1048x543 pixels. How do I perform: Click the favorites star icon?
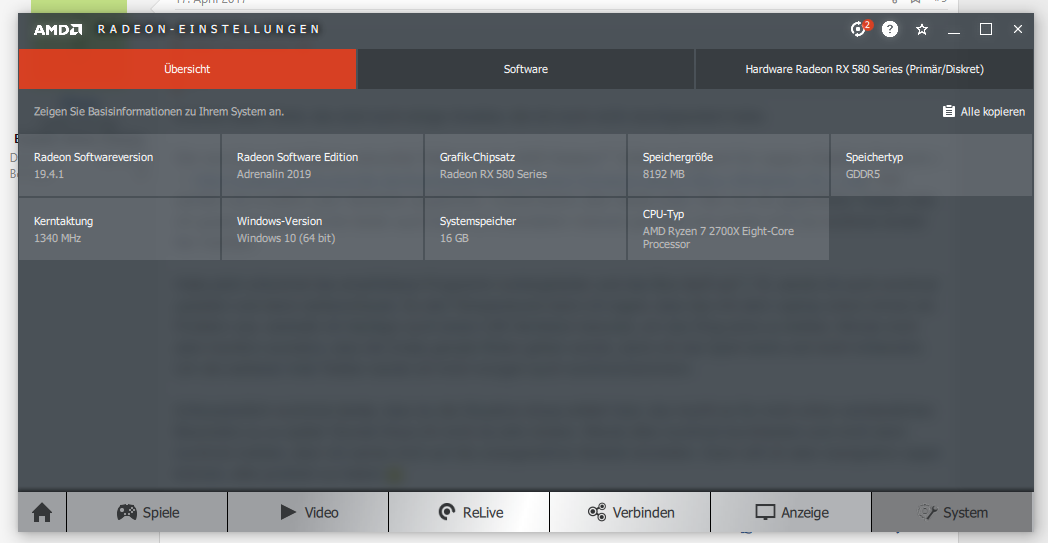coord(922,29)
